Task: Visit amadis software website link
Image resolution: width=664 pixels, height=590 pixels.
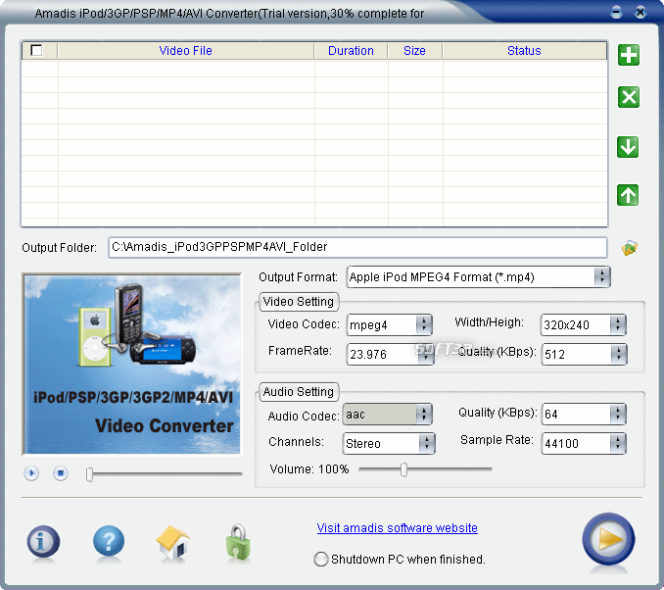Action: click(x=397, y=528)
